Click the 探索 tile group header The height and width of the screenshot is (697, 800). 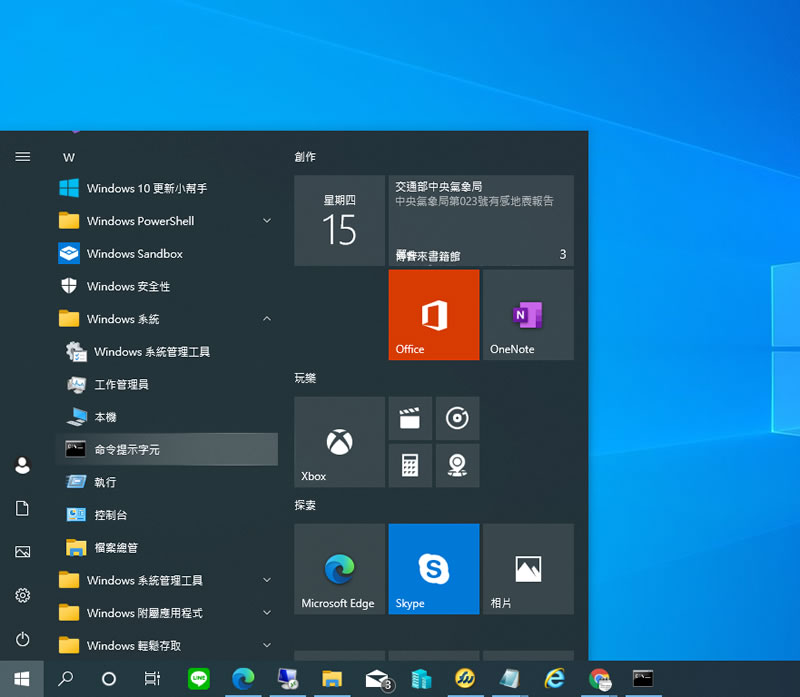pos(305,505)
